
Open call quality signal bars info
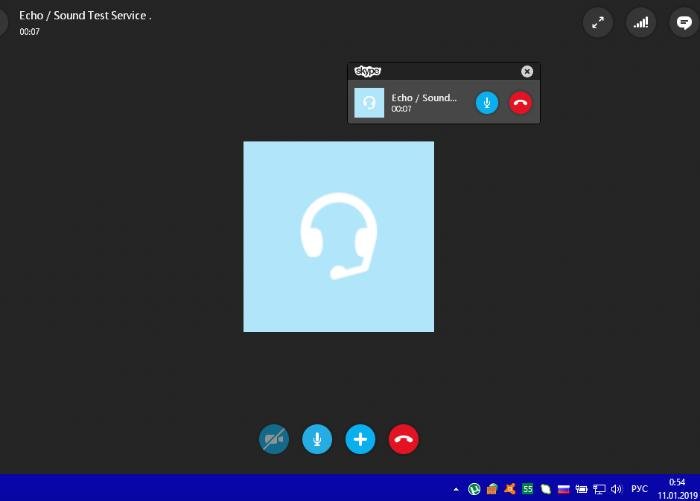tap(641, 22)
